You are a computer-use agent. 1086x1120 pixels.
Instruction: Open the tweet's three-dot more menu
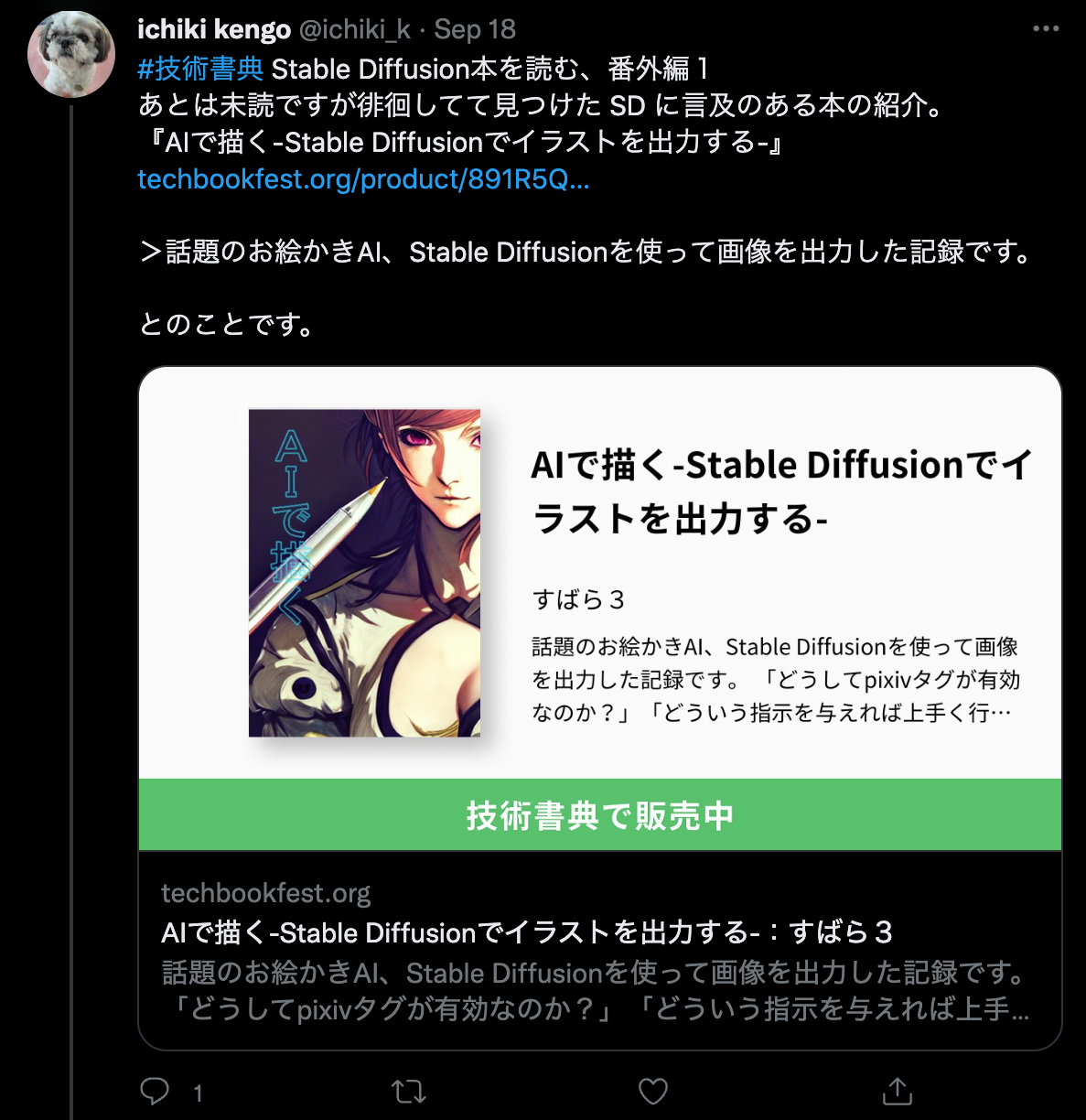tap(1045, 29)
